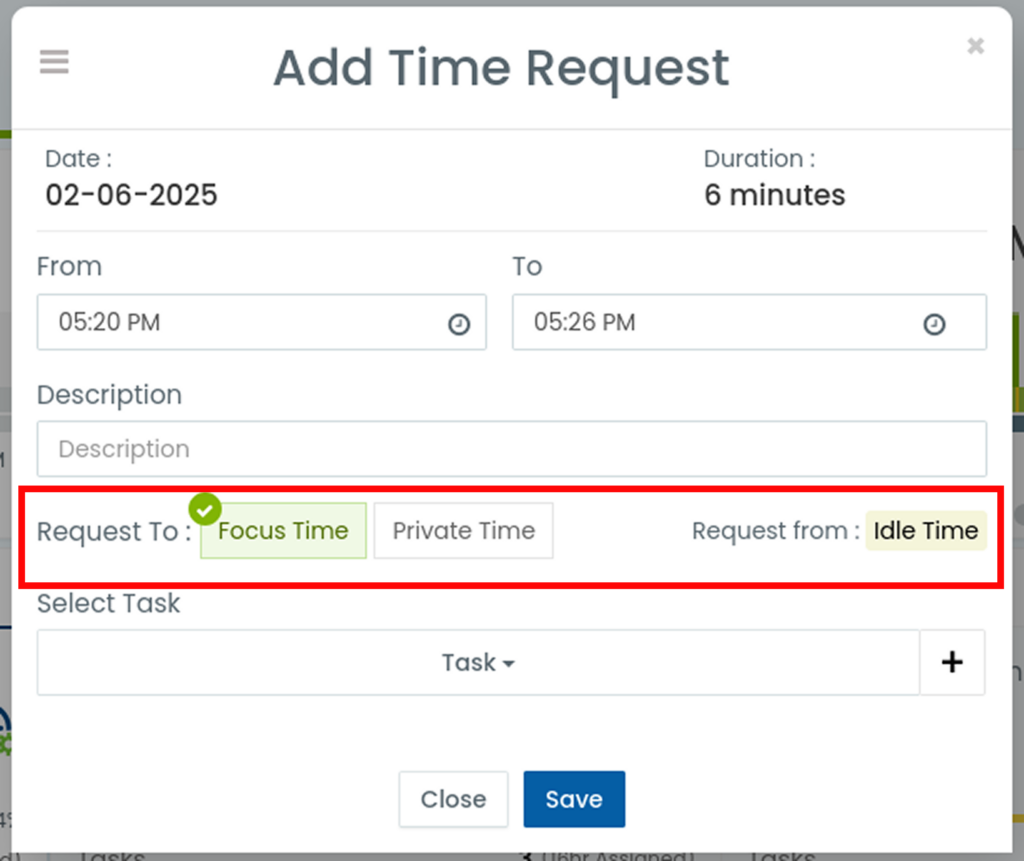Viewport: 1024px width, 861px height.
Task: Click the 6 minutes duration text
Action: click(x=775, y=195)
